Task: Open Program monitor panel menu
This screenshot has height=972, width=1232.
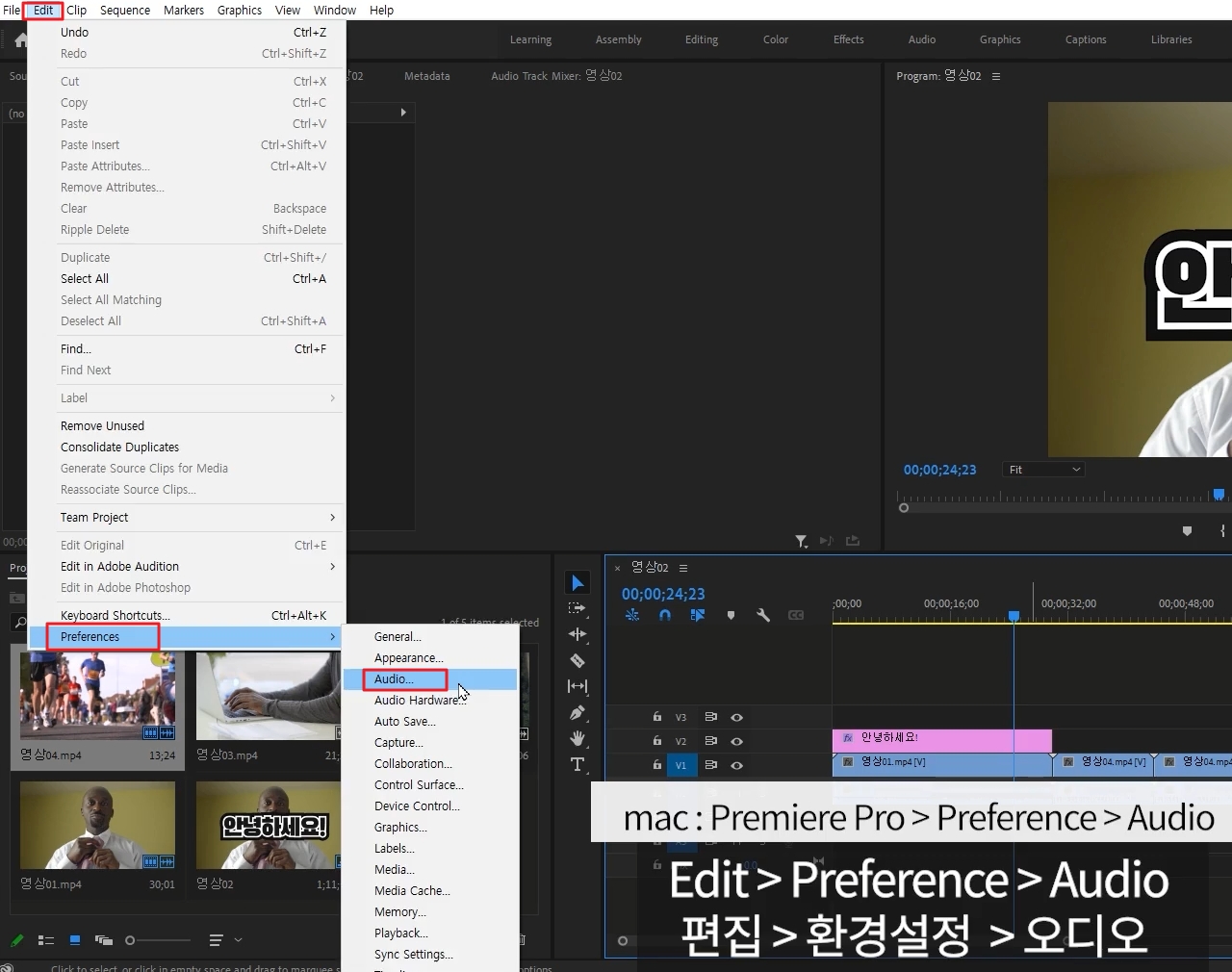Action: (x=996, y=76)
